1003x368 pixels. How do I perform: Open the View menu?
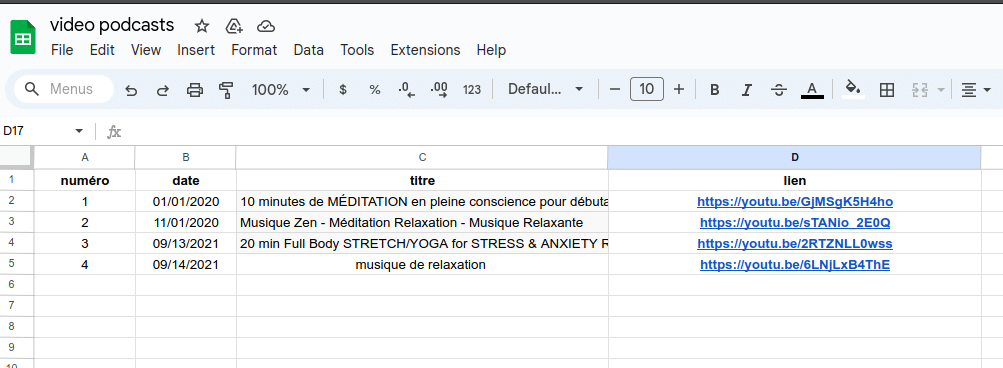(x=146, y=50)
